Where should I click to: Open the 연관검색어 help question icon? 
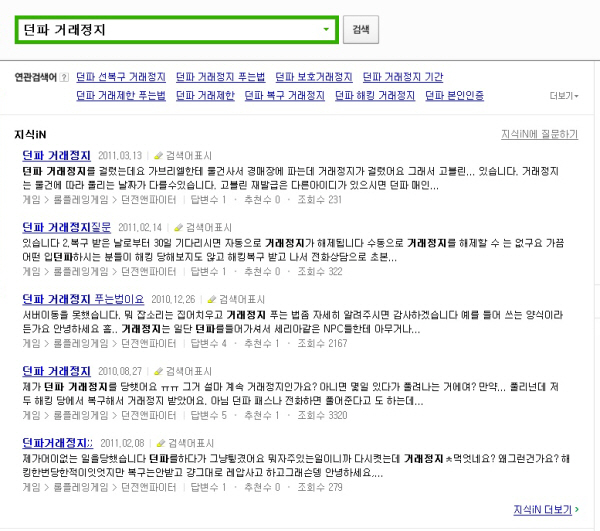(64, 77)
